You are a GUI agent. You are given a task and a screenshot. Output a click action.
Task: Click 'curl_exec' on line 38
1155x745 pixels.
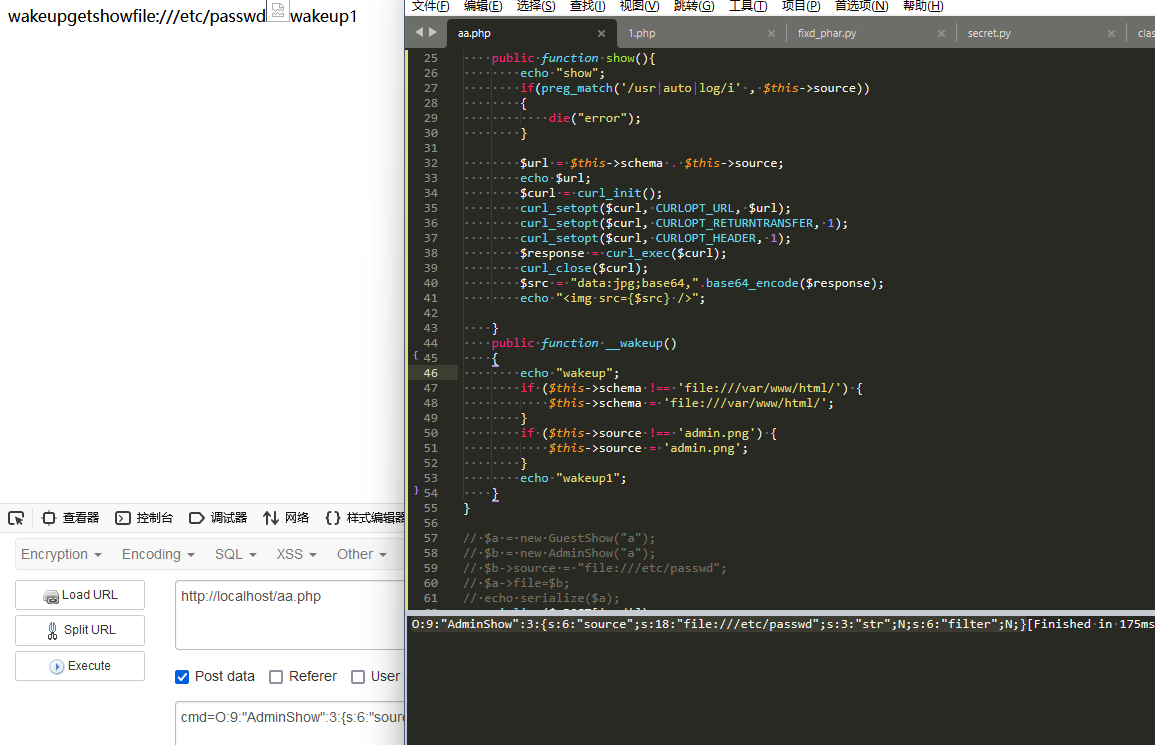point(637,253)
